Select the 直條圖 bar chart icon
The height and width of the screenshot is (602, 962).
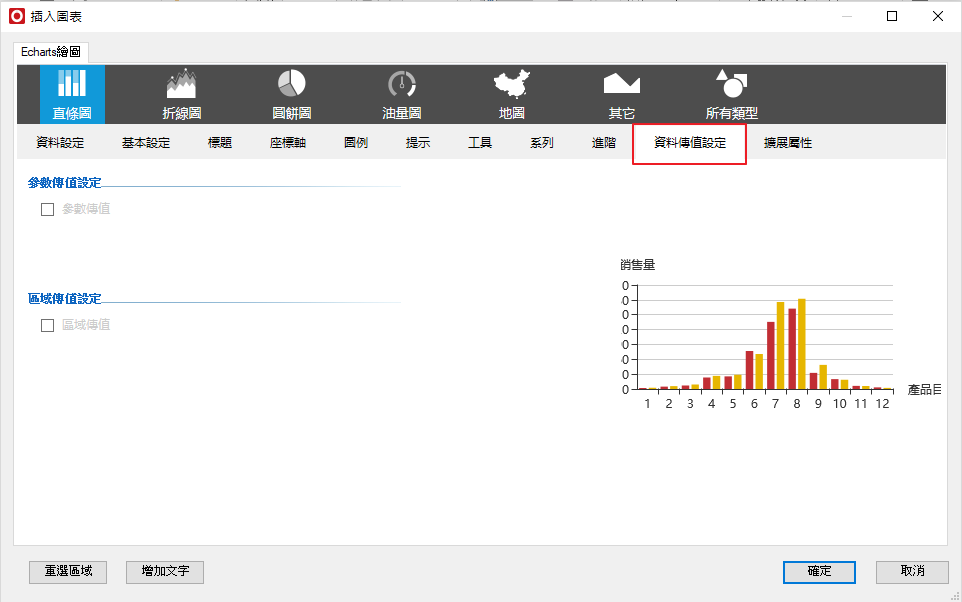[x=72, y=84]
